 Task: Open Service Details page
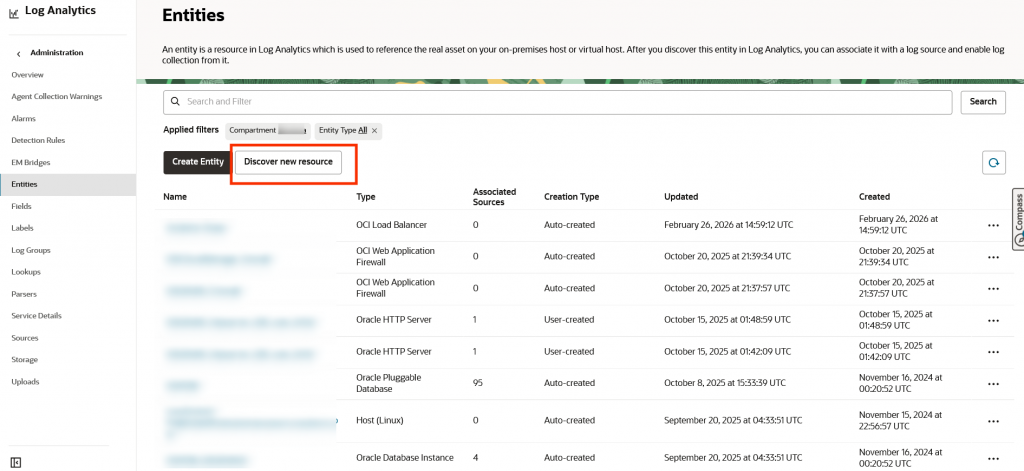(37, 316)
